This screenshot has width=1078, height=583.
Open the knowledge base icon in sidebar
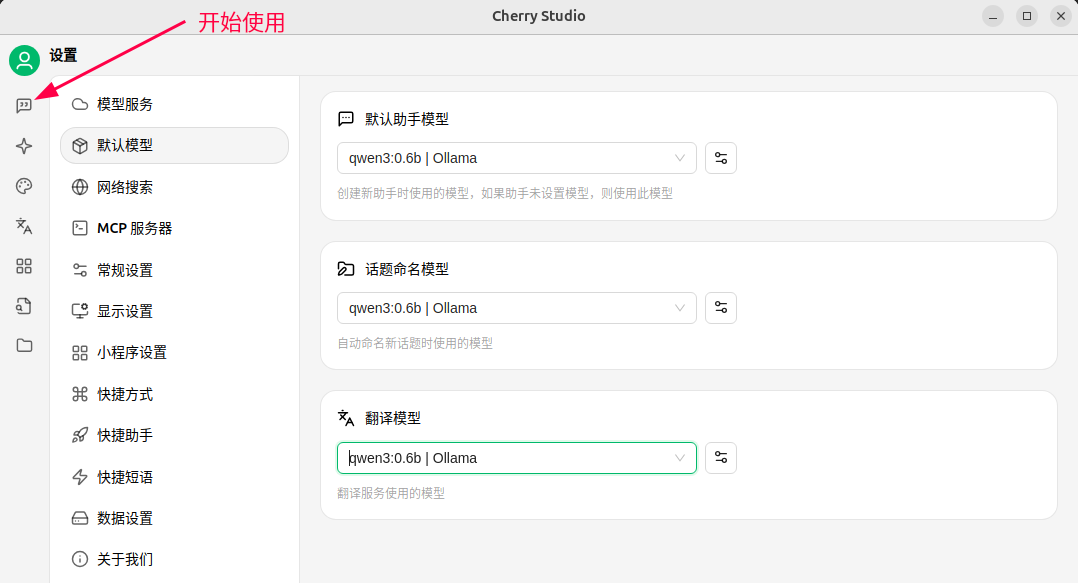pos(24,306)
